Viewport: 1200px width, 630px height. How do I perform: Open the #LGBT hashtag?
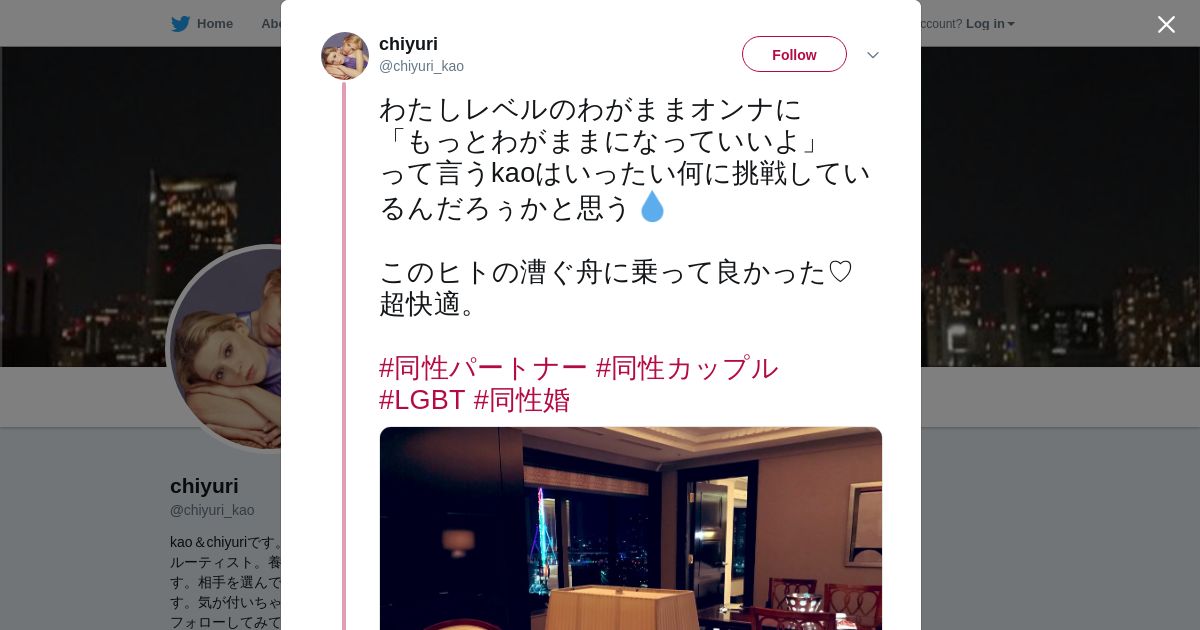pos(422,400)
